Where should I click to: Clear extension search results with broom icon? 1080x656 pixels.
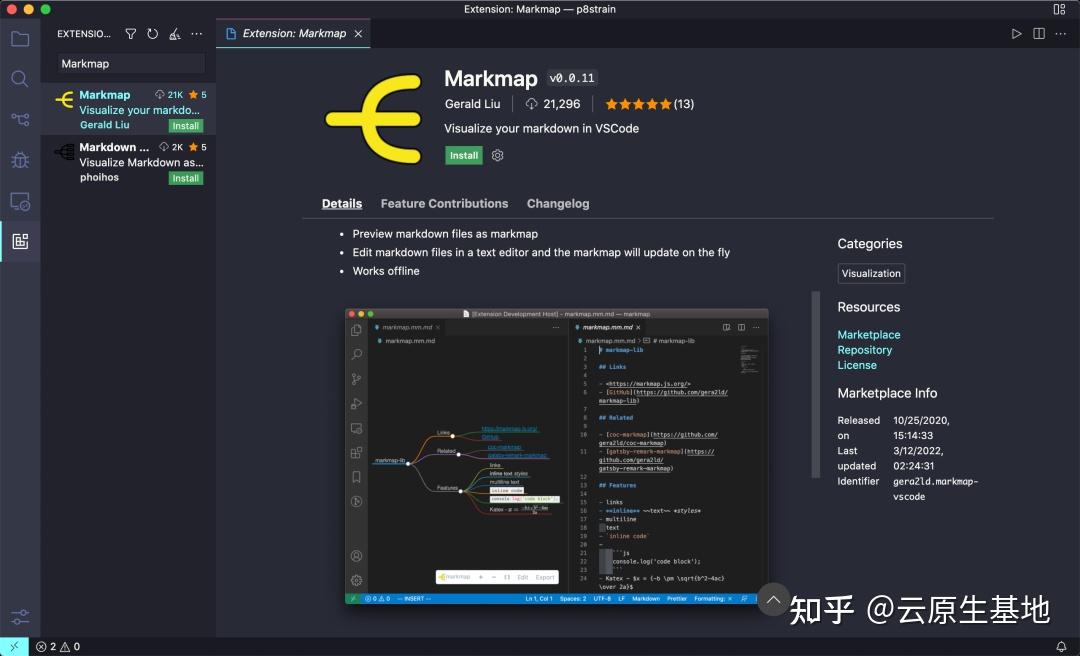(174, 33)
